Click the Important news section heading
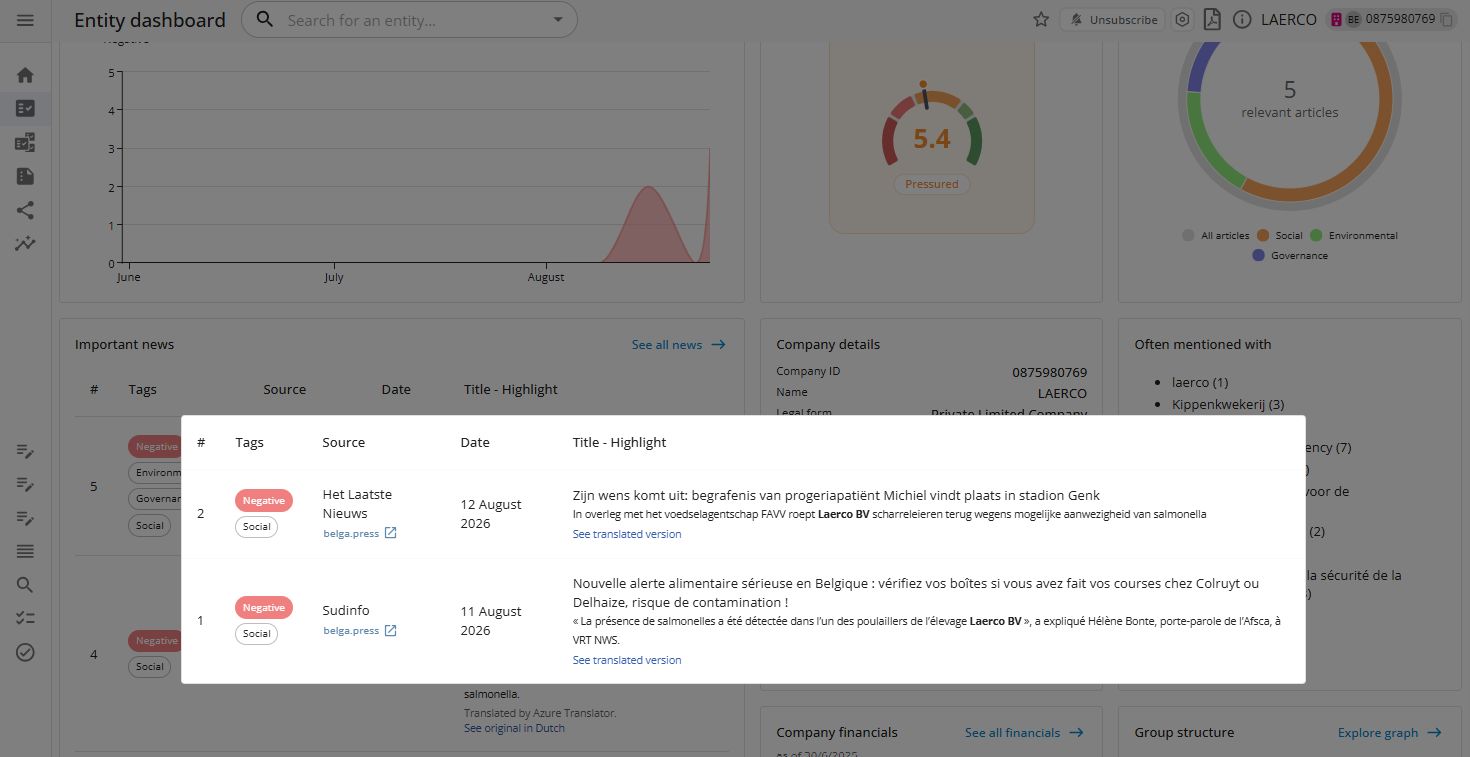 [124, 345]
